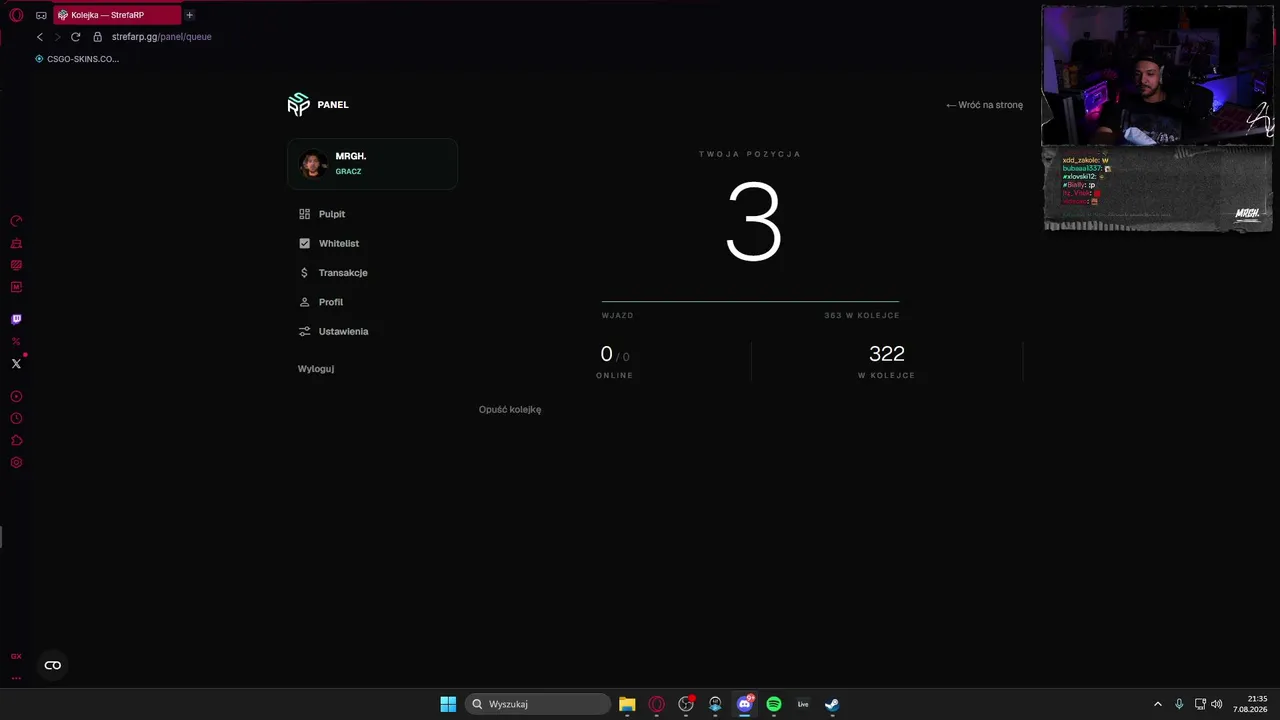Screen dimensions: 1280x720
Task: Open Opera GX from the taskbar
Action: [x=657, y=704]
